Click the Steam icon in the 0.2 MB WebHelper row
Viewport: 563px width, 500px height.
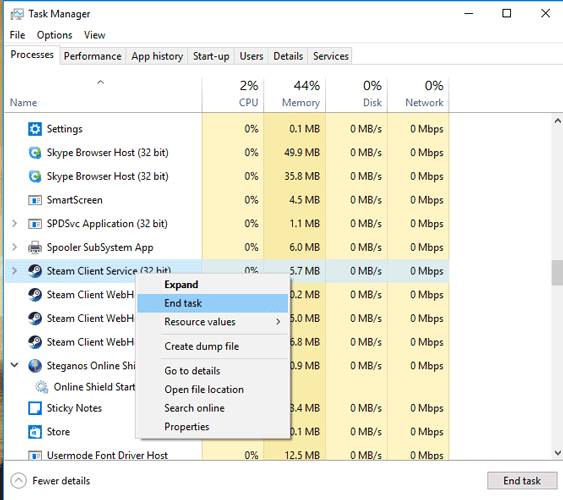point(35,295)
